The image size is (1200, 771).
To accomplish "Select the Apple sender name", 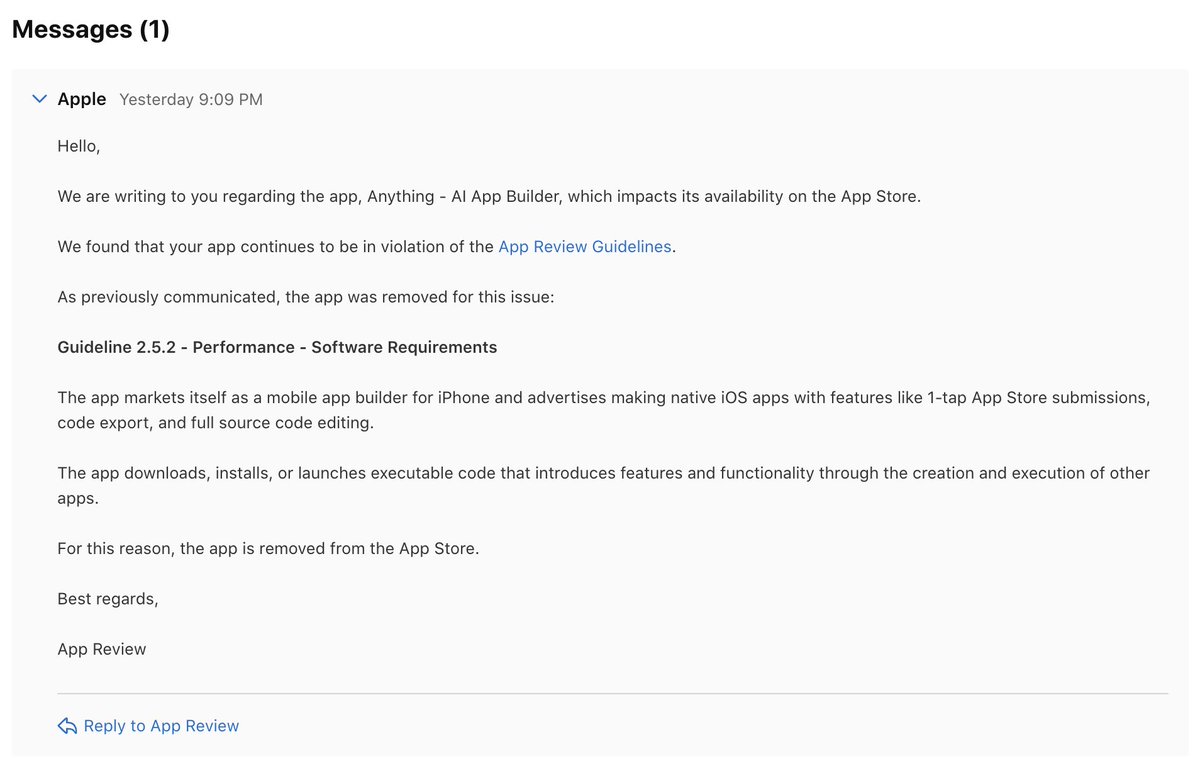I will (81, 98).
